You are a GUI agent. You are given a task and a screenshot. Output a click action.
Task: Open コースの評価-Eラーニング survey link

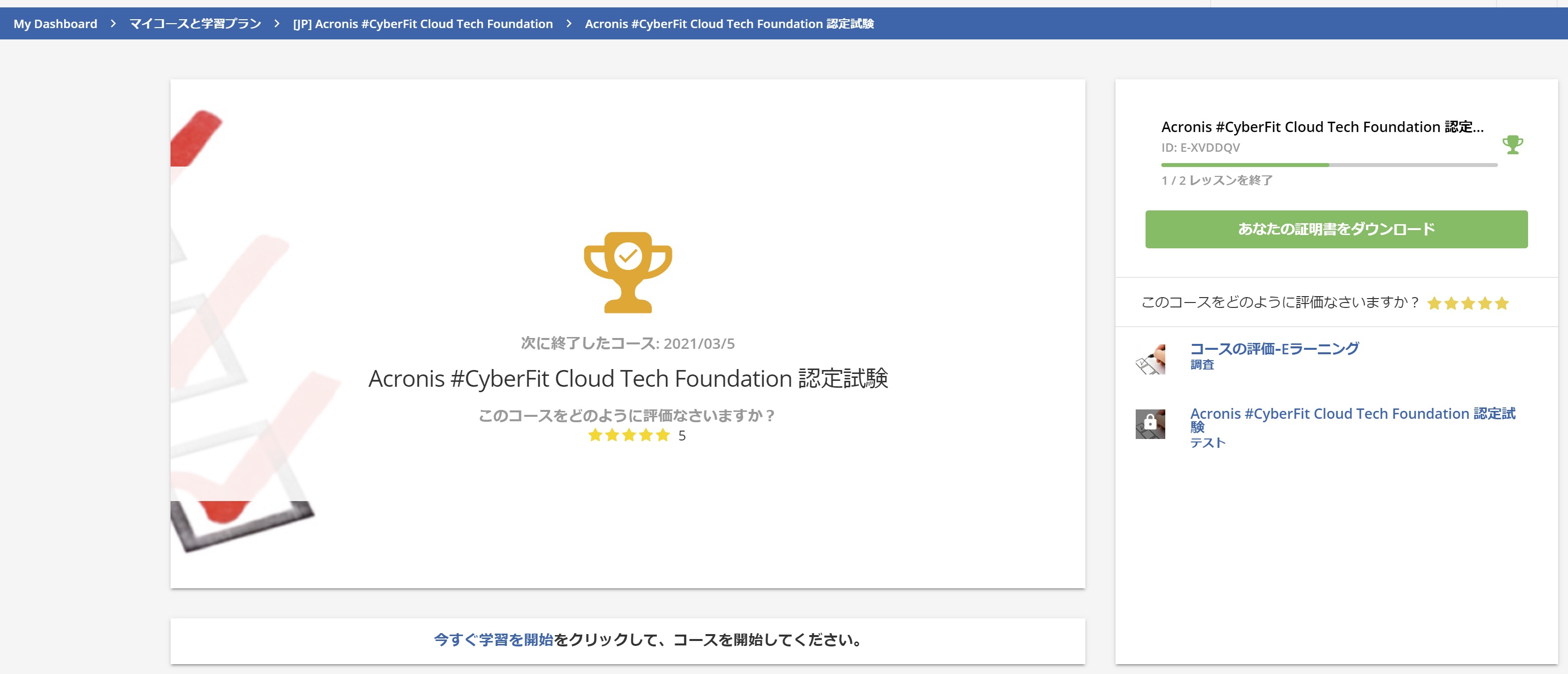click(x=1274, y=348)
